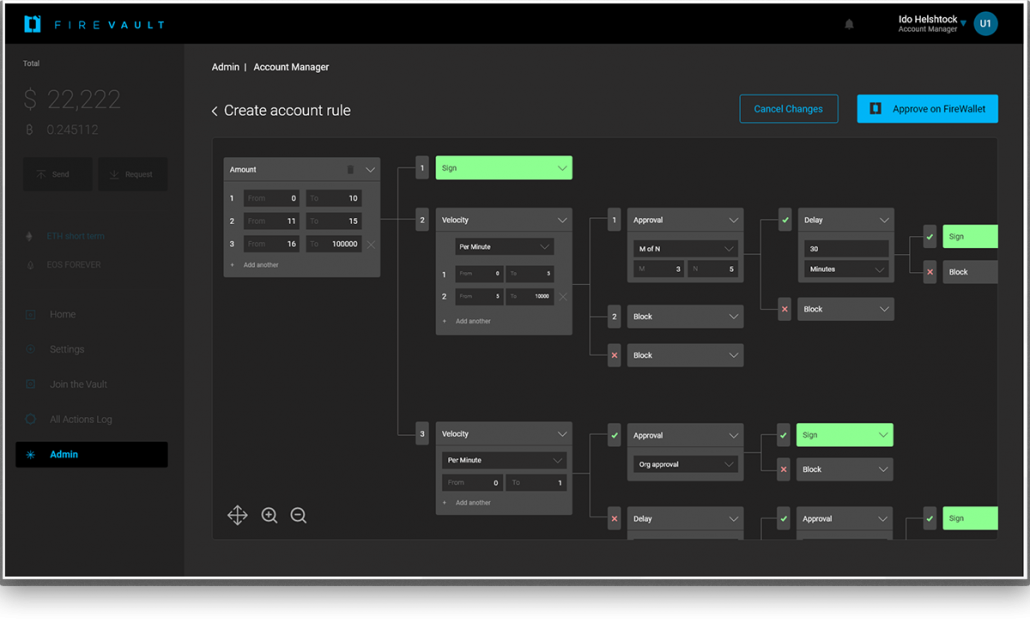Zoom in on the rule canvas
1030x623 pixels.
tap(269, 515)
